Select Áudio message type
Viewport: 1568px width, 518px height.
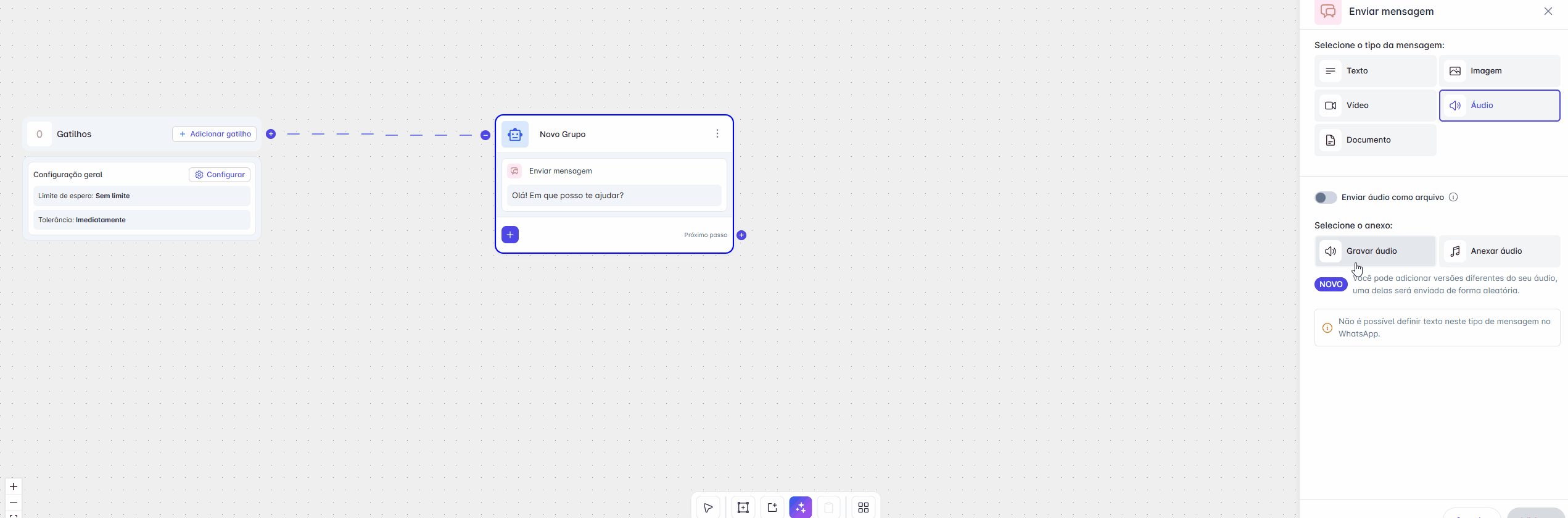coord(1500,106)
